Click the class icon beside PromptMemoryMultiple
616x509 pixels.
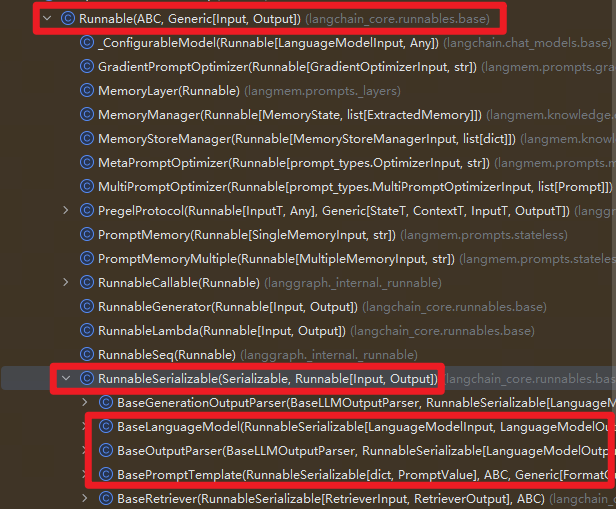click(87, 258)
